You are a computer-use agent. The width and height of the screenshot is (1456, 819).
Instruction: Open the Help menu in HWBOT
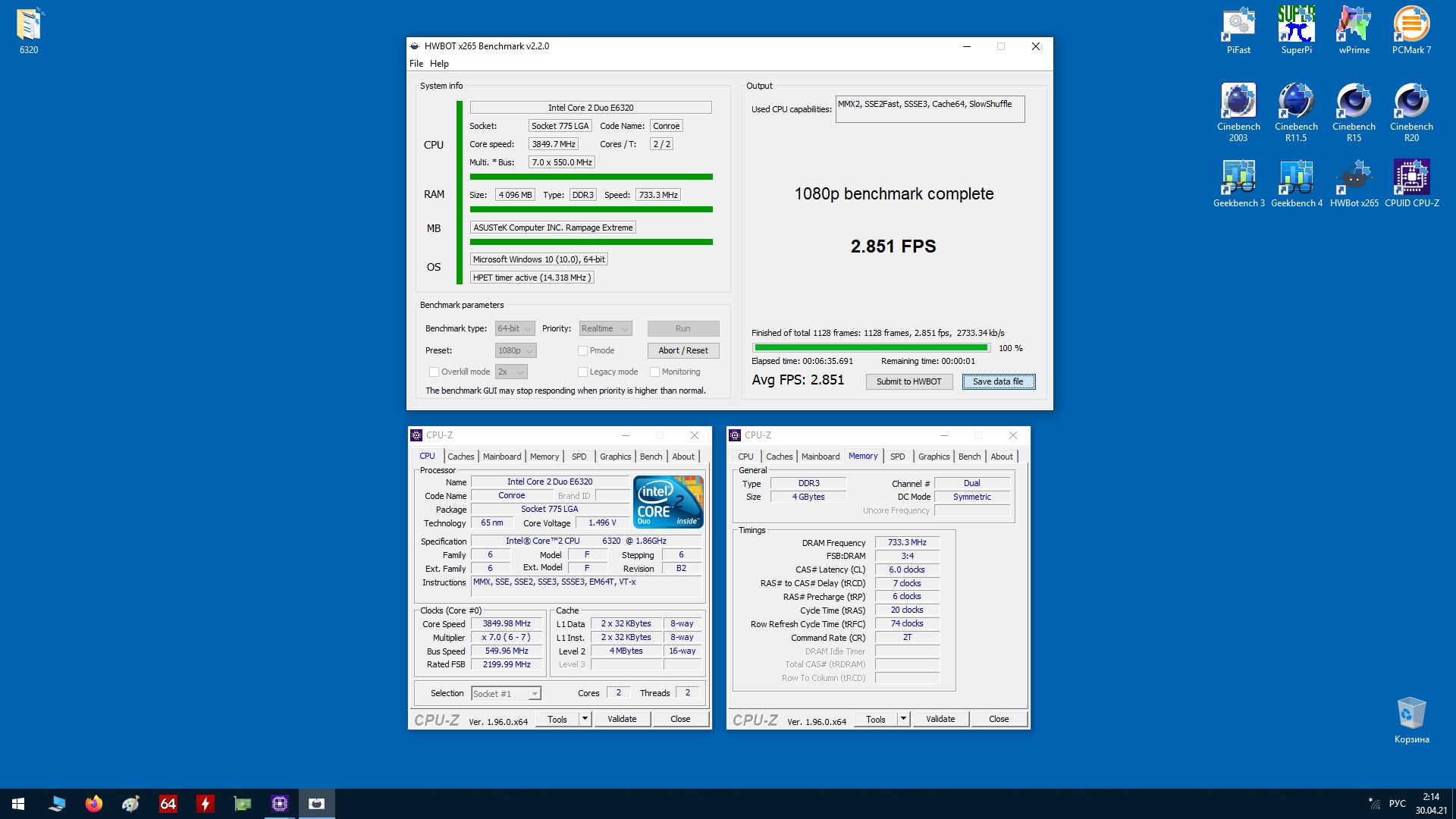(439, 64)
